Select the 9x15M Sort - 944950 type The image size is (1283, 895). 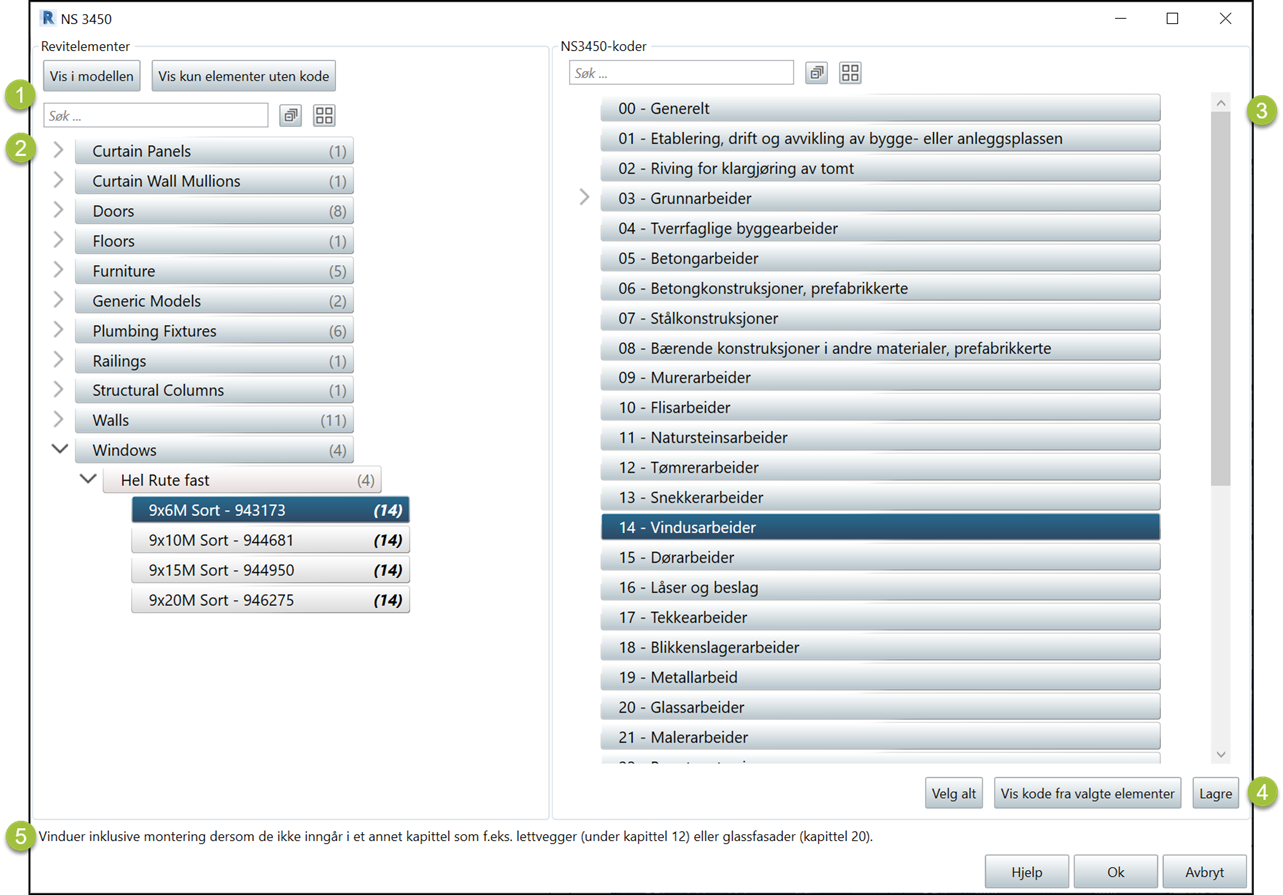[x=270, y=570]
